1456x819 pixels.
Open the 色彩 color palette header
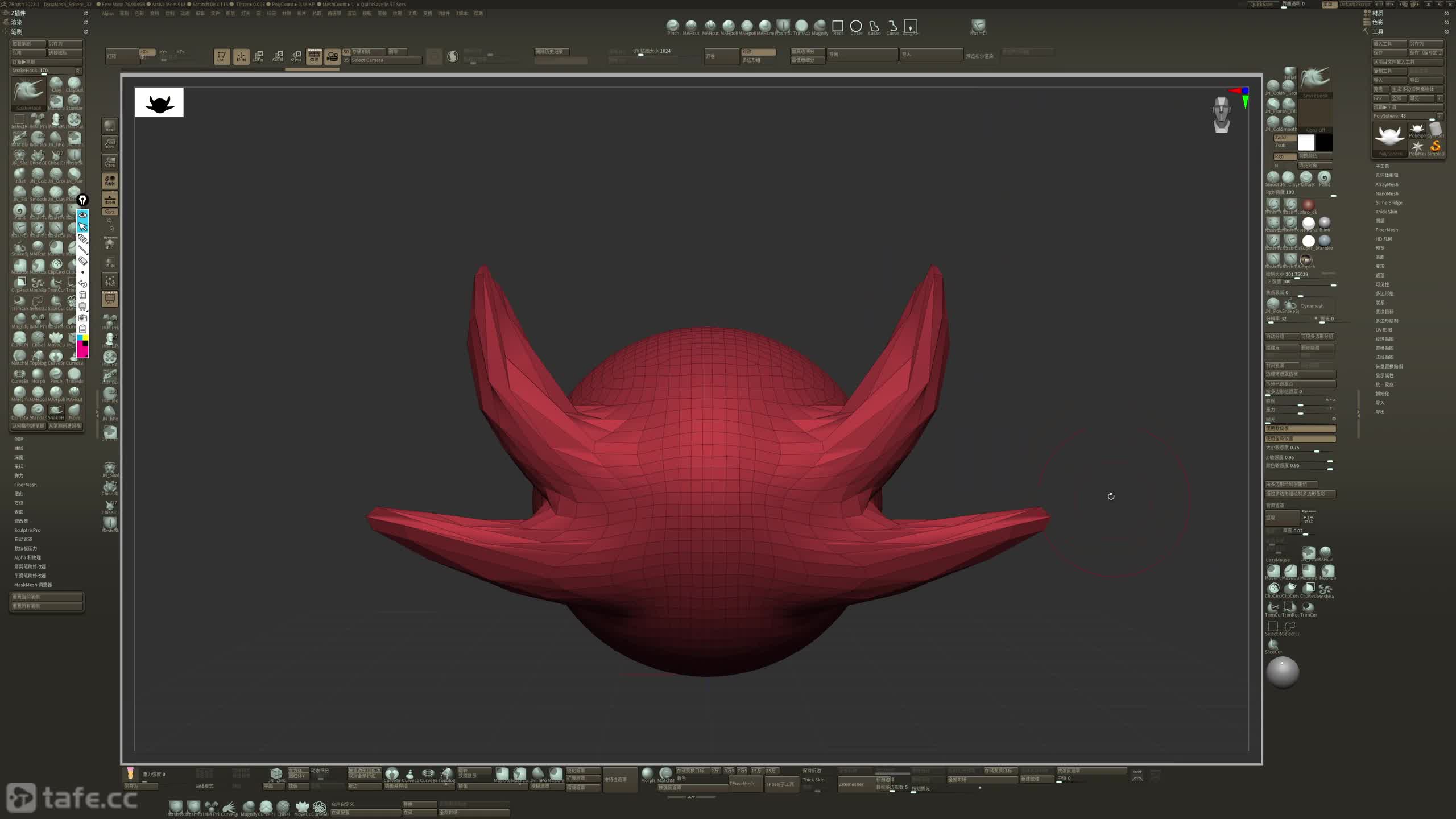pyautogui.click(x=1378, y=22)
